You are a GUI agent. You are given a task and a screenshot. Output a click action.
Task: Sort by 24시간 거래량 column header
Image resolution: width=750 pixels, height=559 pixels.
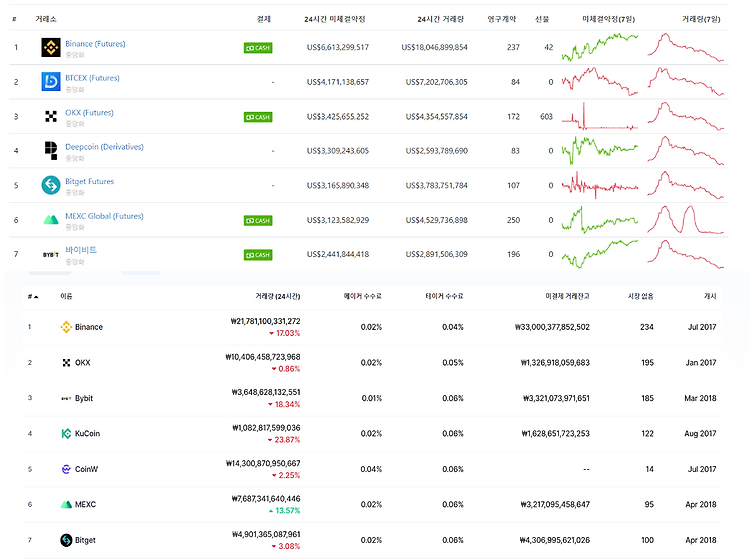(x=441, y=19)
